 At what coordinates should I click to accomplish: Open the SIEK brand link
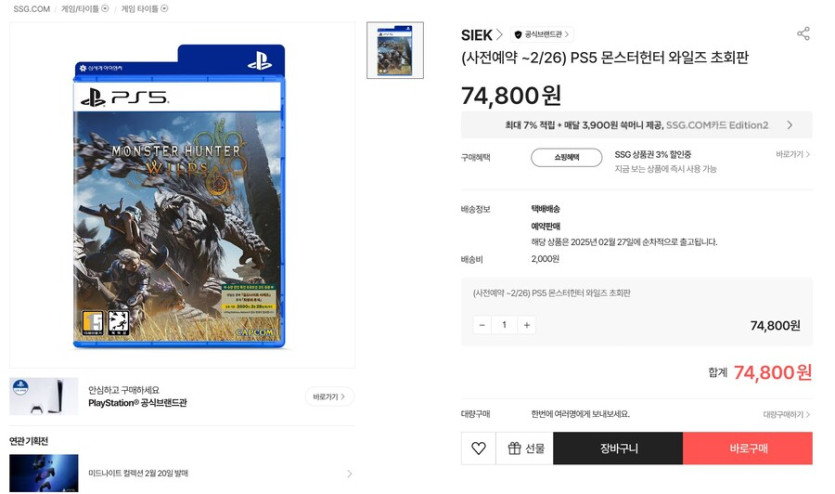point(481,35)
